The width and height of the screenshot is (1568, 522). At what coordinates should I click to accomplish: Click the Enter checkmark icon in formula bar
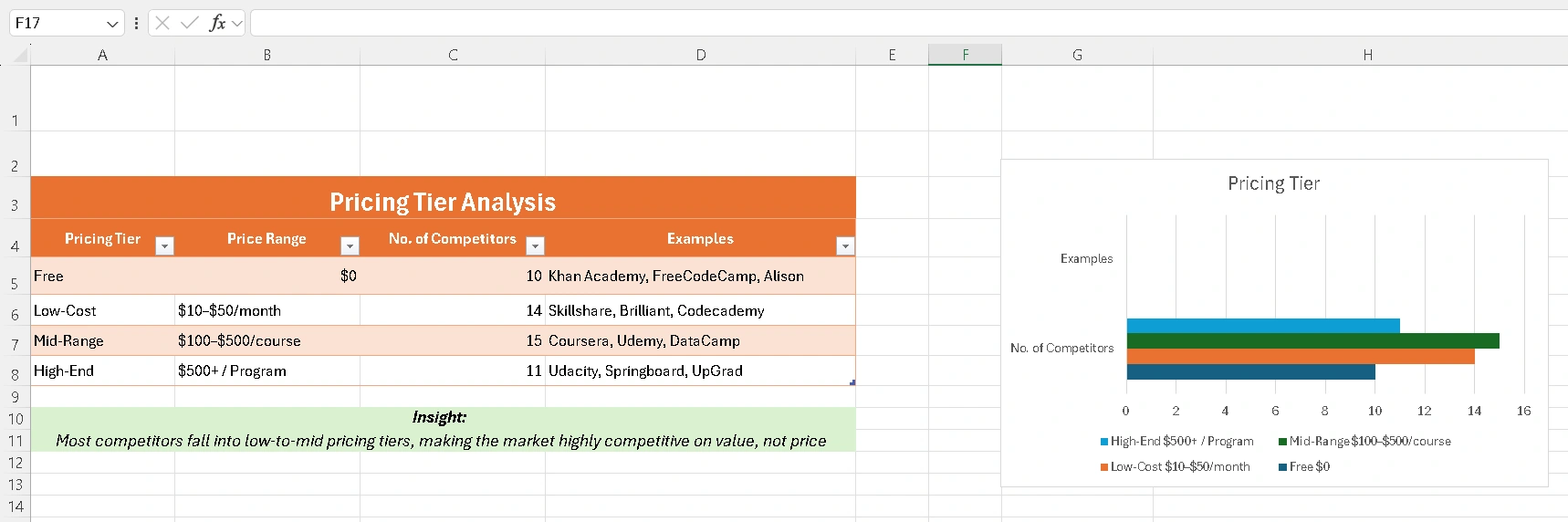(190, 23)
